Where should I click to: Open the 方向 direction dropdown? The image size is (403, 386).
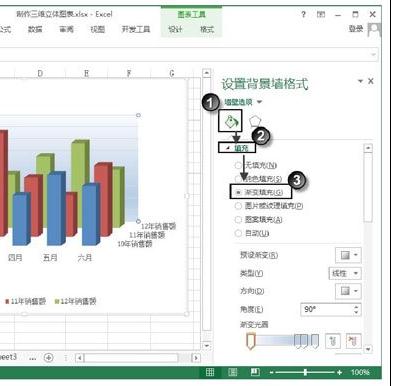click(348, 291)
